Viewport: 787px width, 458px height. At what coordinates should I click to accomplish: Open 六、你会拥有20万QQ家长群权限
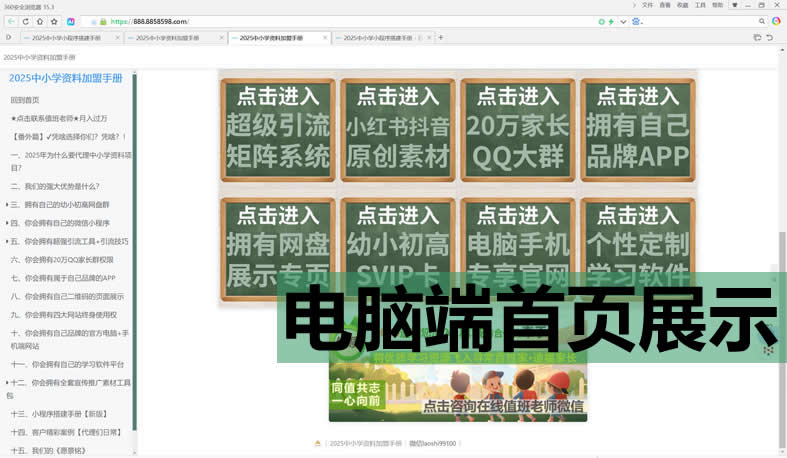pyautogui.click(x=62, y=260)
